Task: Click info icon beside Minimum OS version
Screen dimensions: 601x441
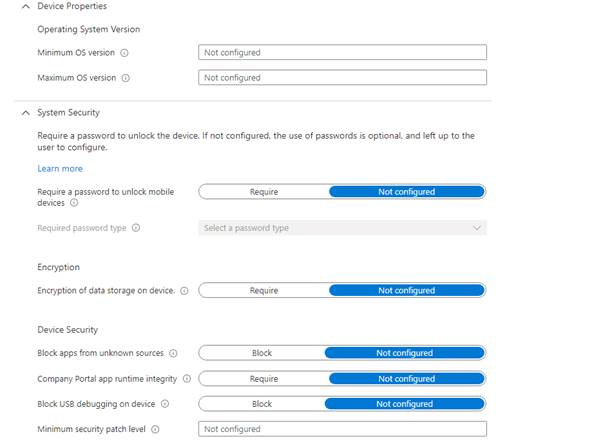Action: click(124, 52)
